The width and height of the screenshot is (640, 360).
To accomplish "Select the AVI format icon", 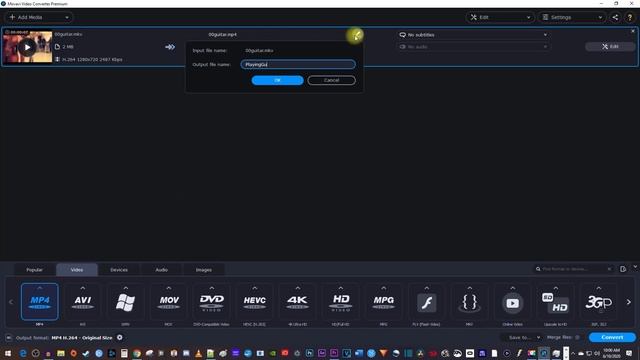I will [82, 302].
